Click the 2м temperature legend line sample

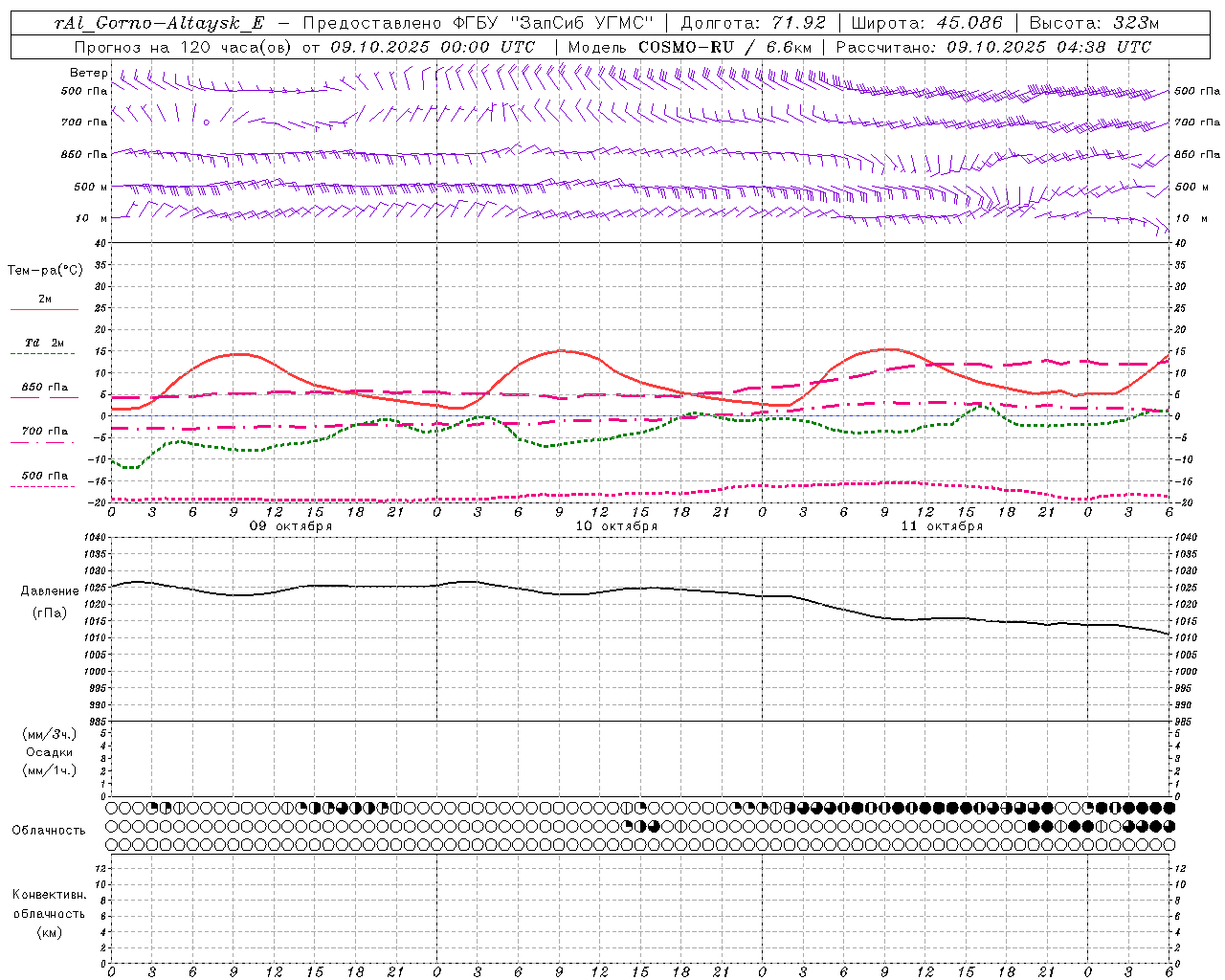(x=44, y=310)
